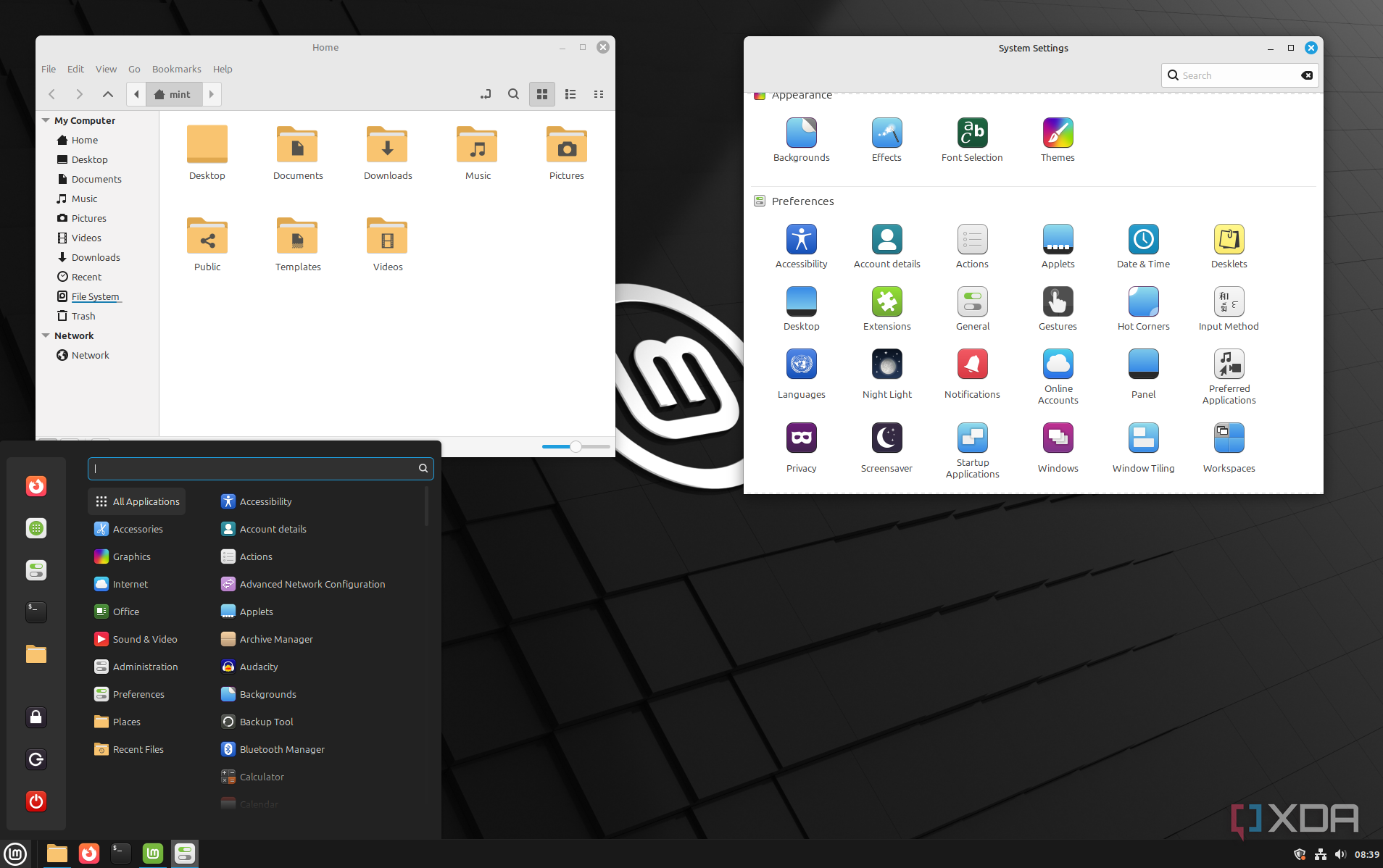Switch file manager to icon view
This screenshot has width=1383, height=868.
pyautogui.click(x=541, y=94)
